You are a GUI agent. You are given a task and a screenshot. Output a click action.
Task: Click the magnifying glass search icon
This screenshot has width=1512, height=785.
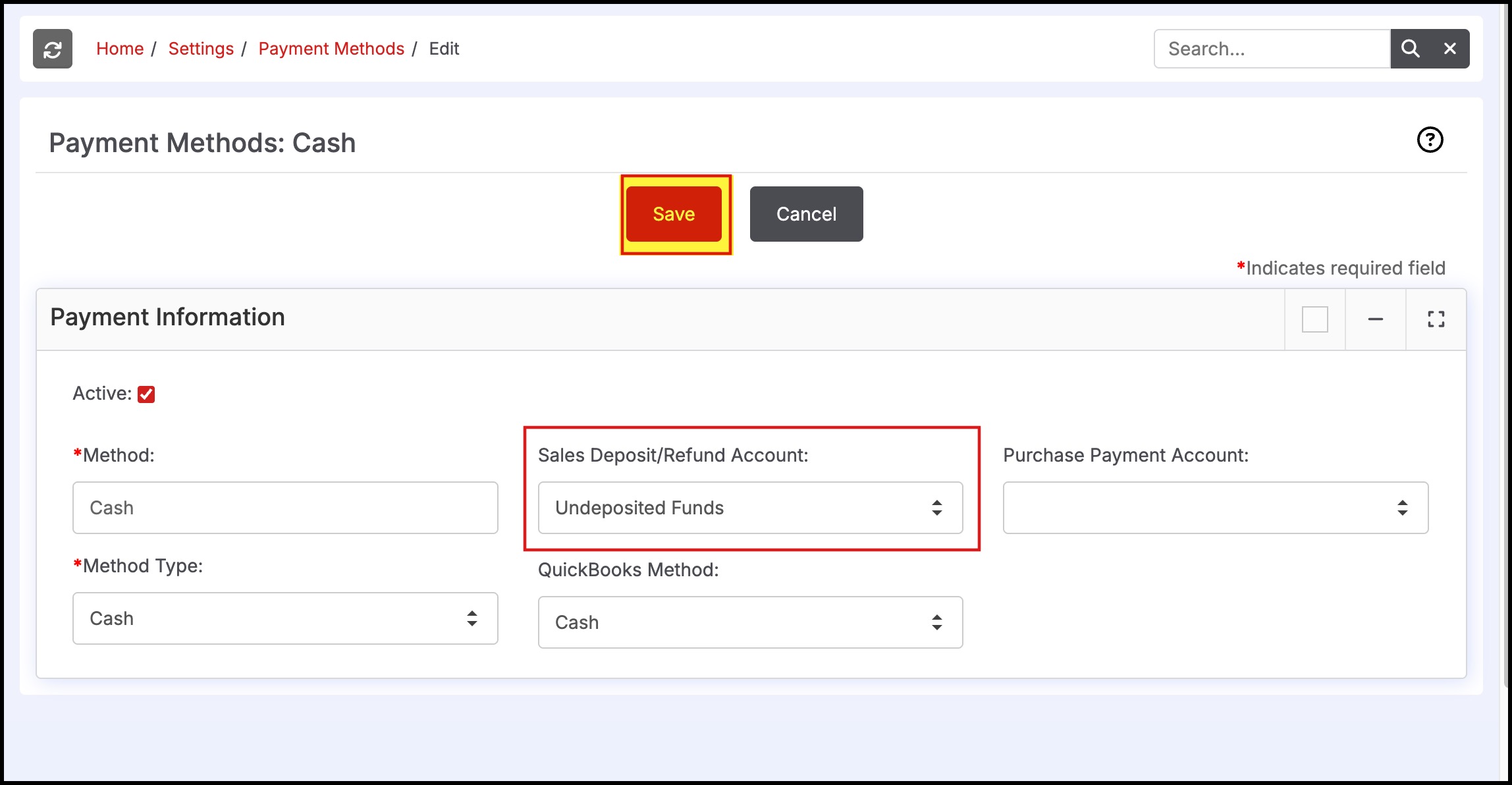pos(1410,49)
